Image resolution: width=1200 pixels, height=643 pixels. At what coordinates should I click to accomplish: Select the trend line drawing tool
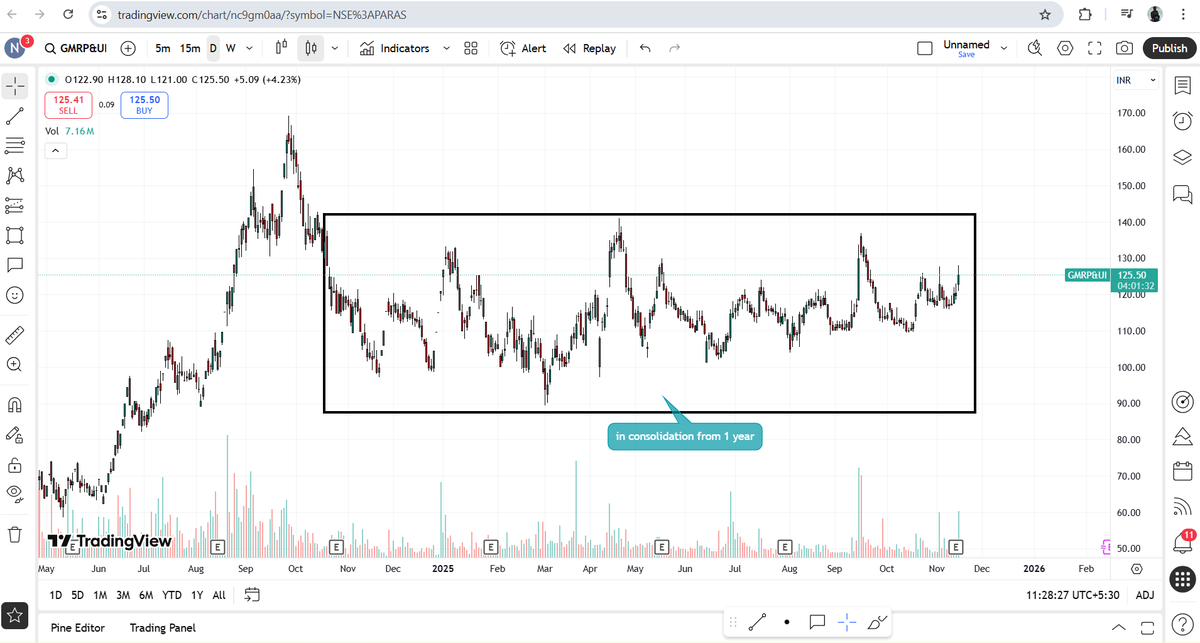click(x=15, y=117)
